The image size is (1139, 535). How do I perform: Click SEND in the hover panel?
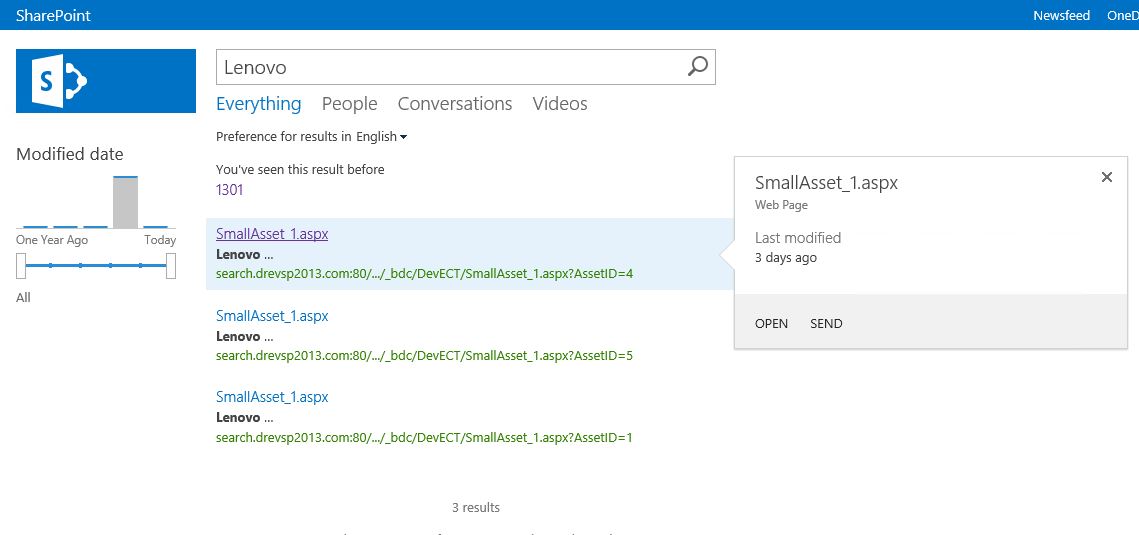[827, 324]
